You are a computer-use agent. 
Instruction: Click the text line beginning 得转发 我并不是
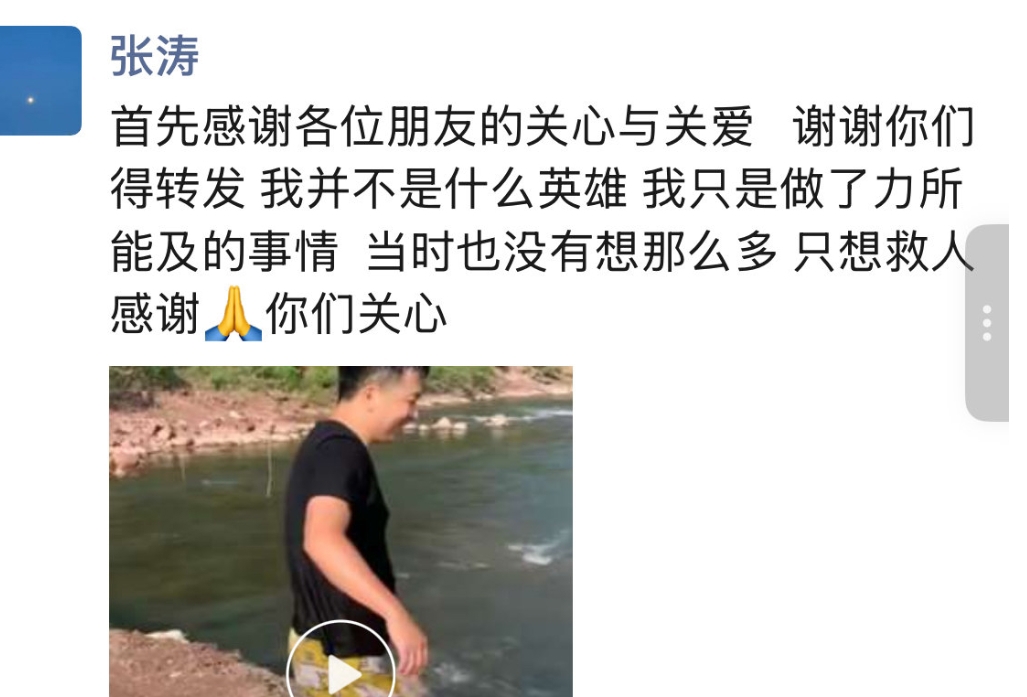click(537, 189)
